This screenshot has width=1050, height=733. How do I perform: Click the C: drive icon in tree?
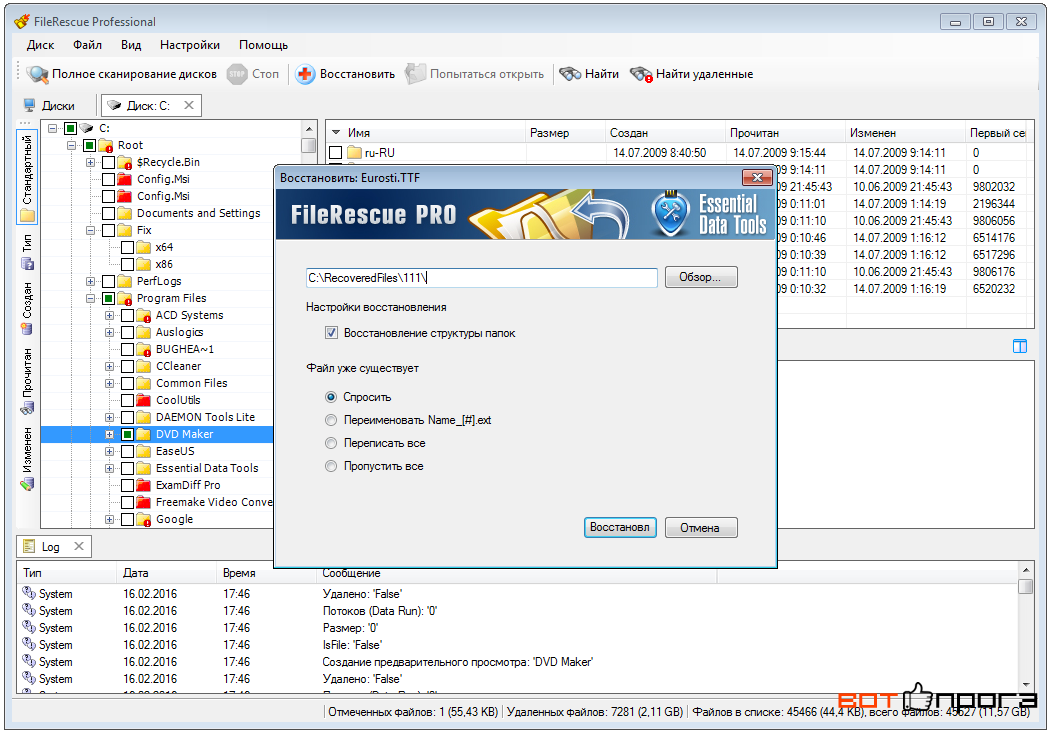(x=86, y=128)
